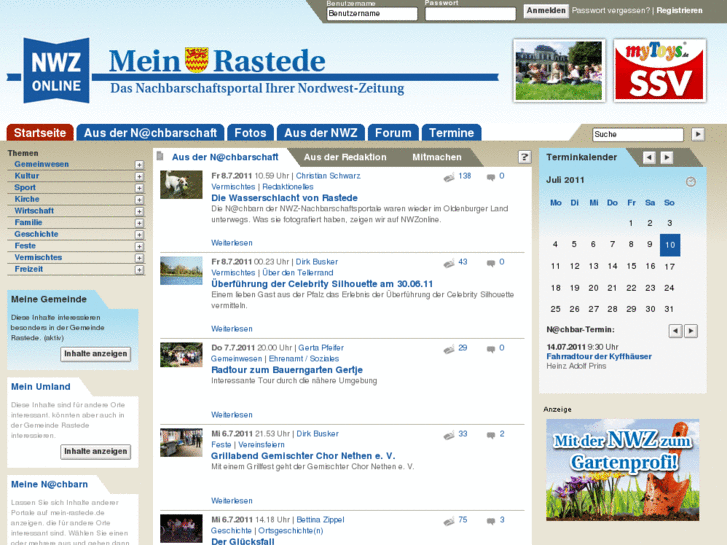
Task: Expand the Freizeit topic
Action: [x=139, y=269]
